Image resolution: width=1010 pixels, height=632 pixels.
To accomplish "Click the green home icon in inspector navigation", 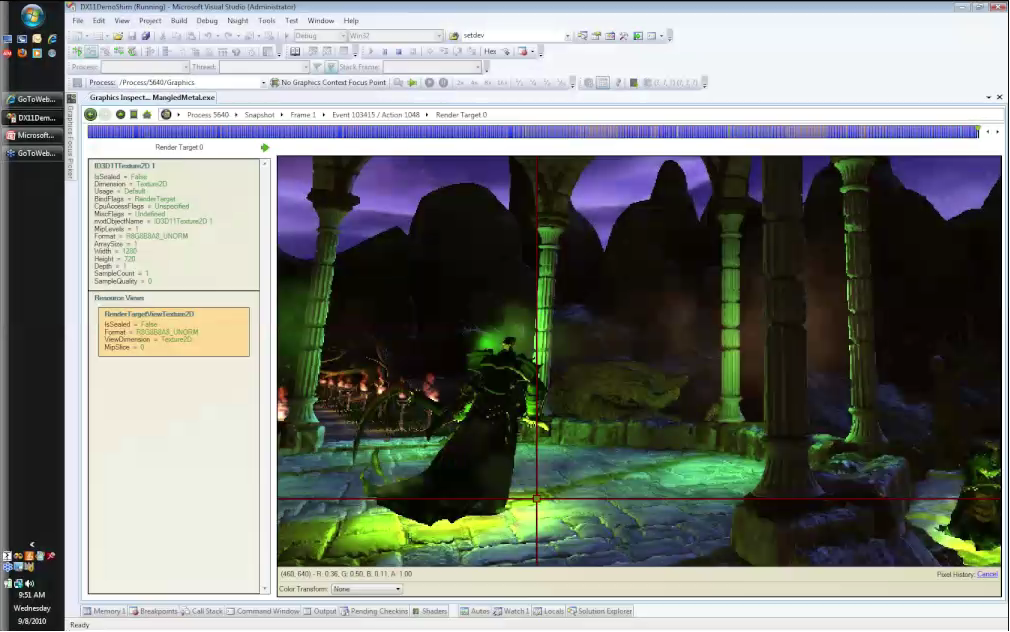I will [x=147, y=115].
